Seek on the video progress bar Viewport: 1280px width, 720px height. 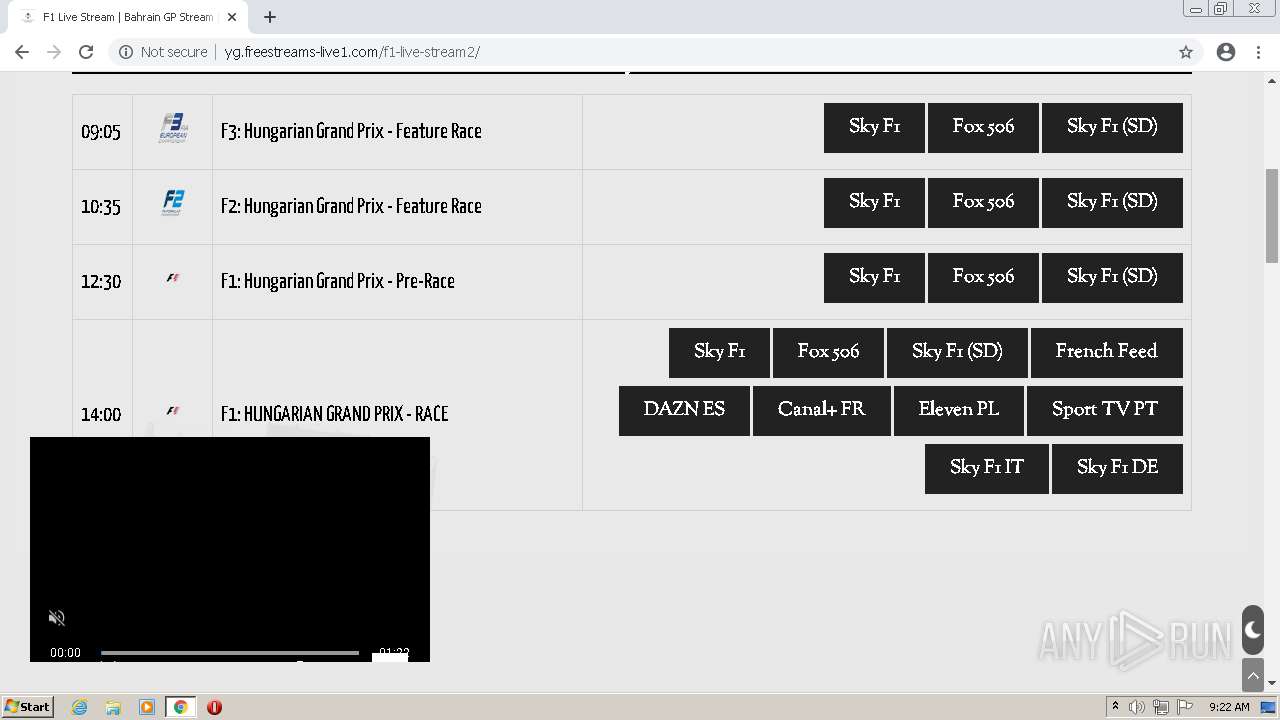(230, 653)
